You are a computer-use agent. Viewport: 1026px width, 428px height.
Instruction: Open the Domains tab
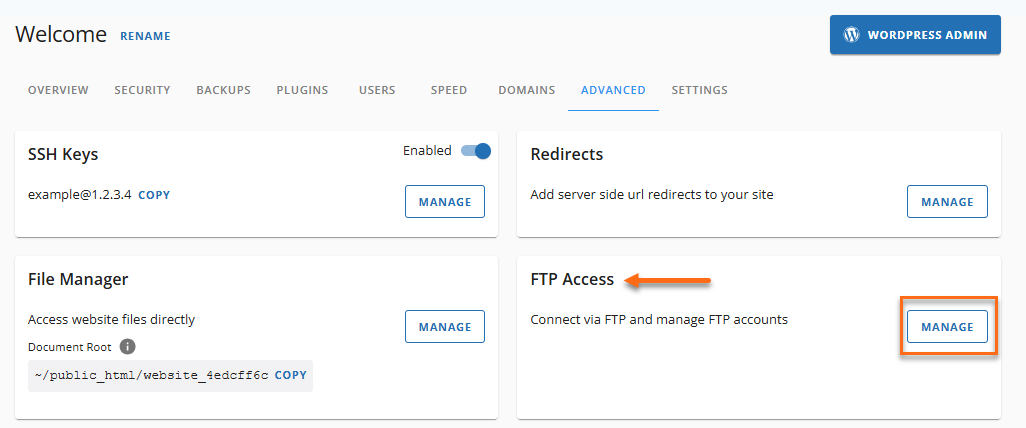click(x=527, y=90)
